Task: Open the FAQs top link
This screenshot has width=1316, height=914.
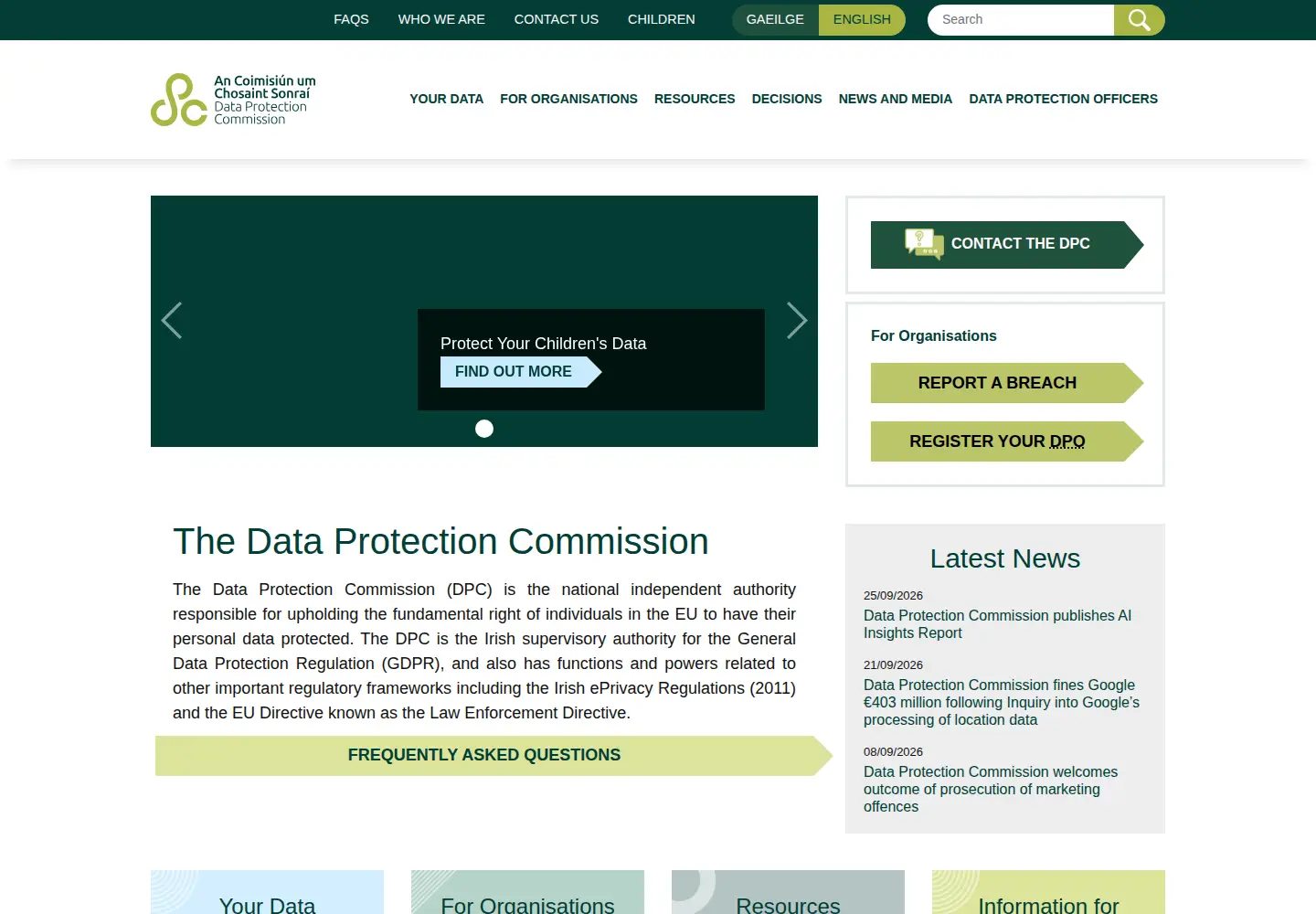Action: click(x=351, y=19)
